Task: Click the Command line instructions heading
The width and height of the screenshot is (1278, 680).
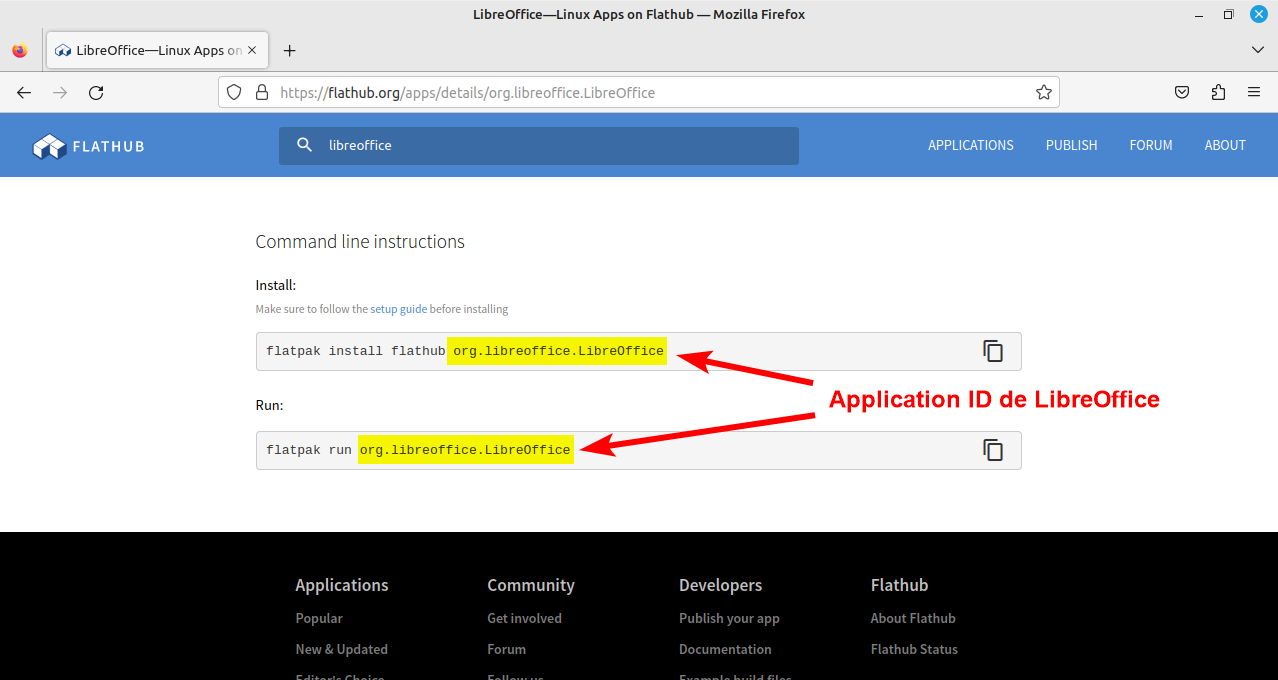Action: [360, 242]
